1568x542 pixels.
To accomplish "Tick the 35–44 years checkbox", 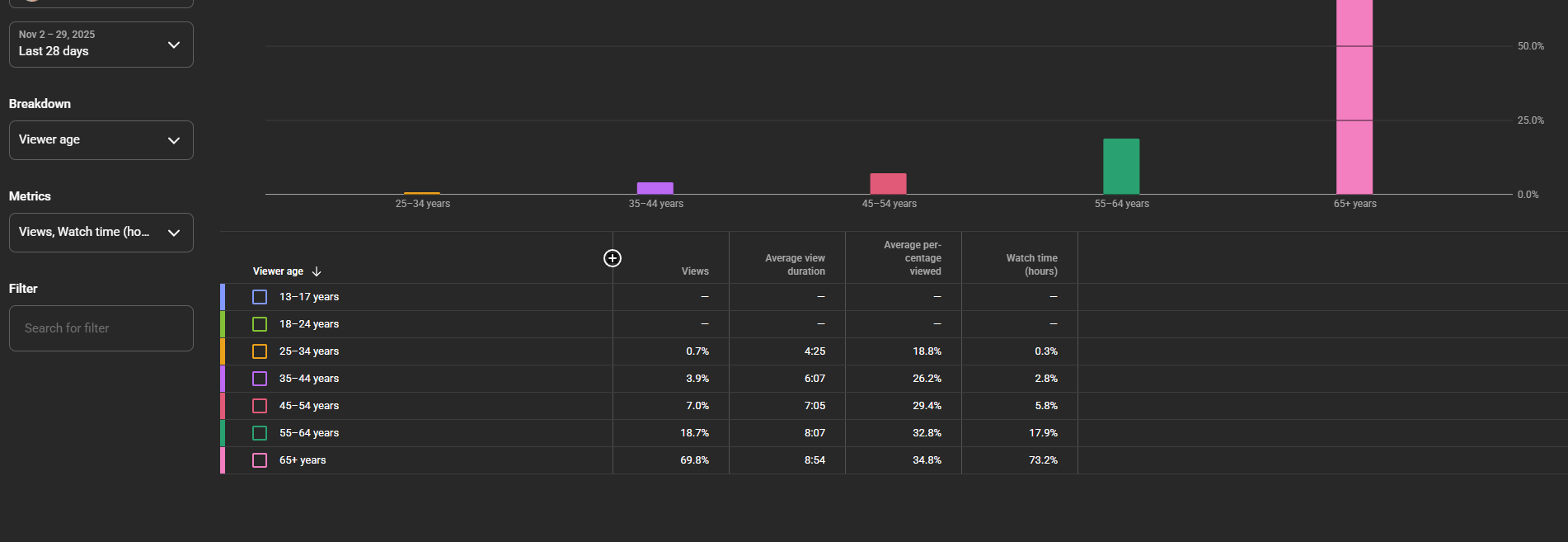I will [260, 379].
